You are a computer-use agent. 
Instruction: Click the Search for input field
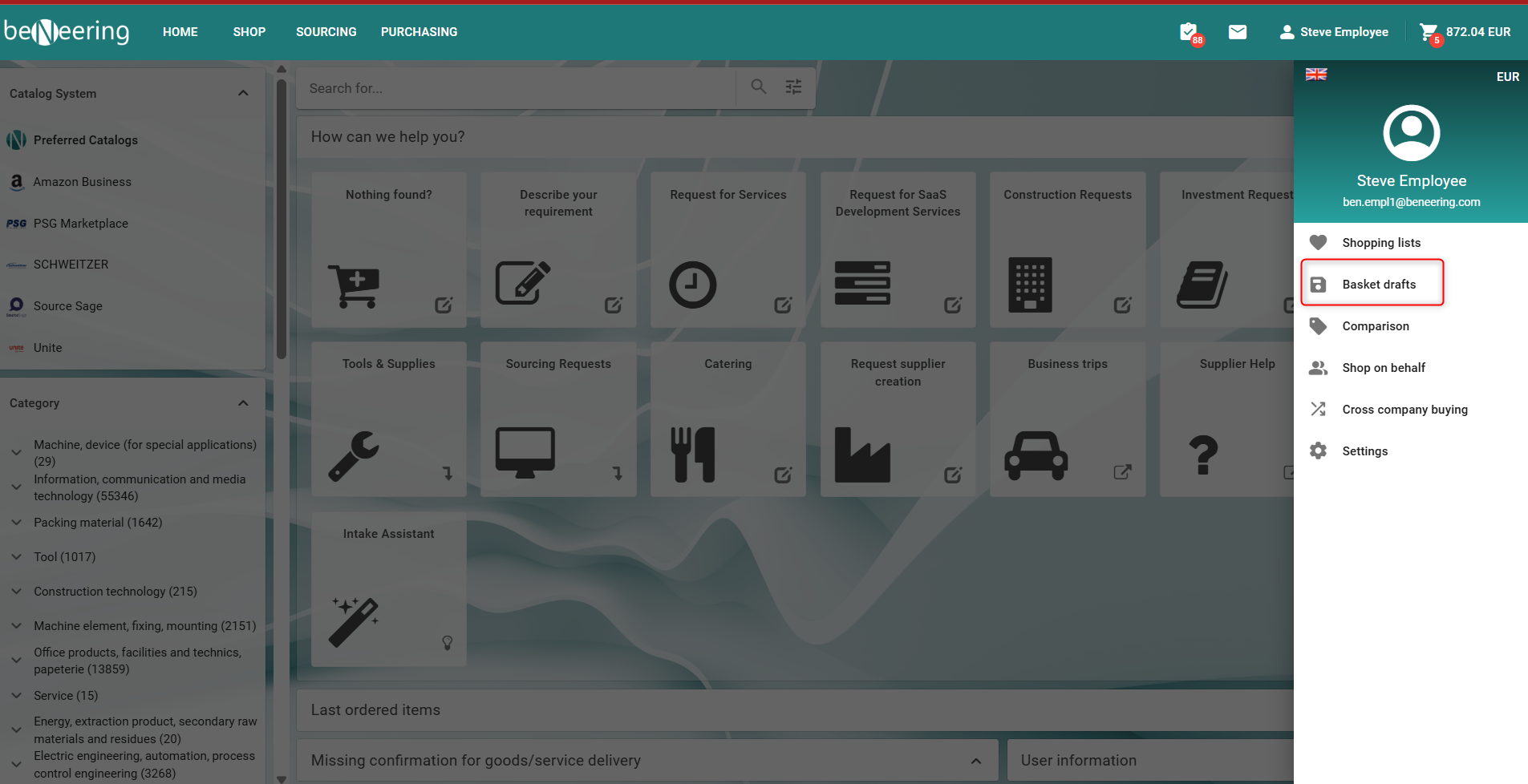516,88
